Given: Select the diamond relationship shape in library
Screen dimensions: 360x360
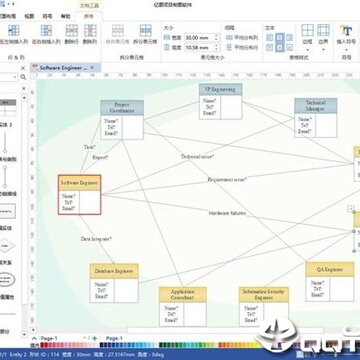Looking at the screenshot, I should point(7,246).
